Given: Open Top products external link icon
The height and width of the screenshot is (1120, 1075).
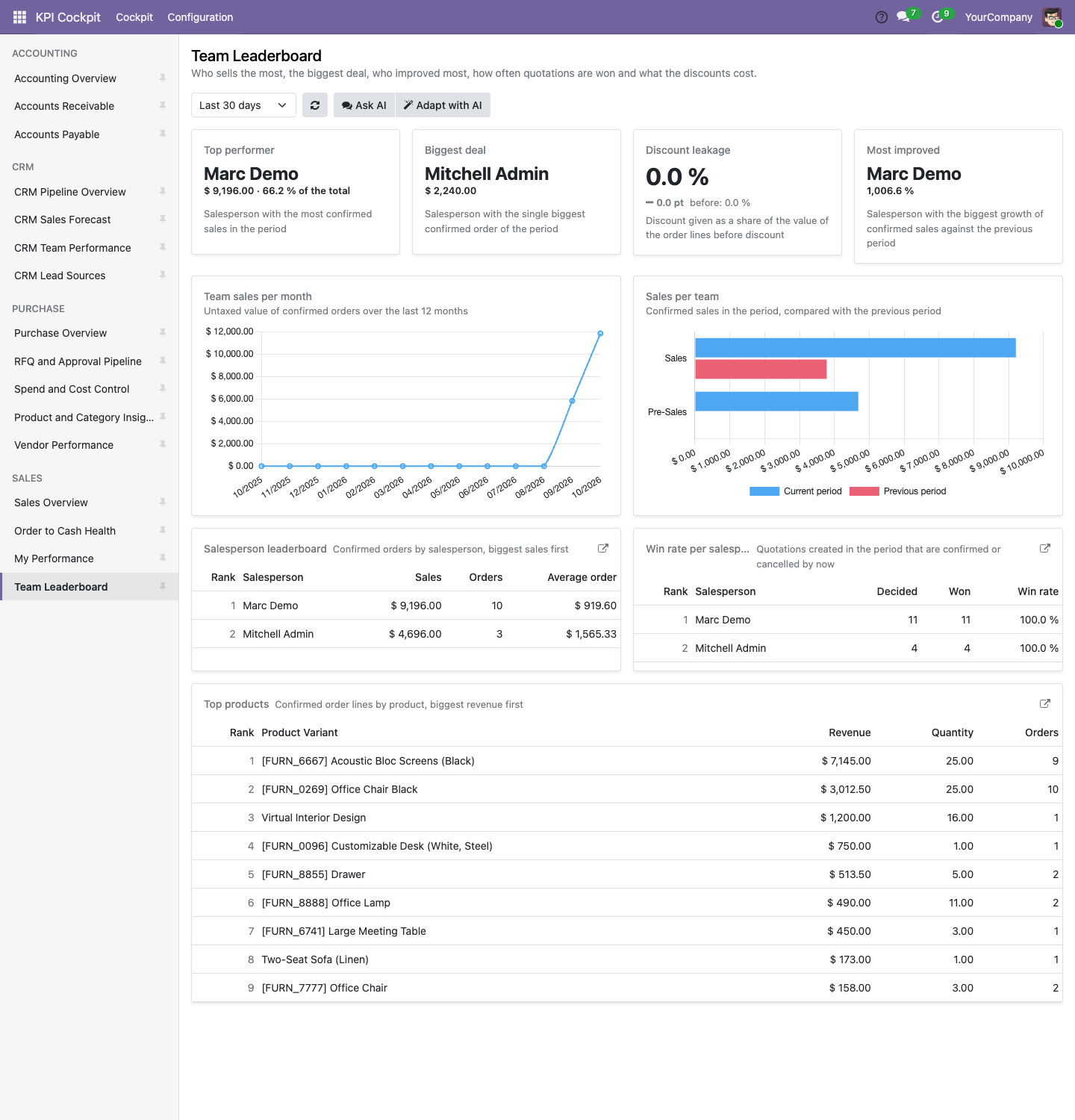Looking at the screenshot, I should point(1045,703).
